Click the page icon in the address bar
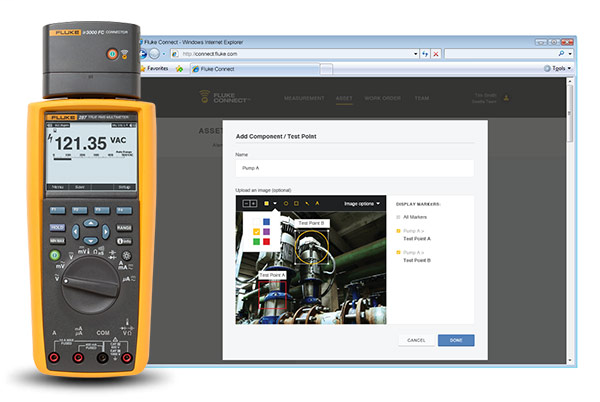Screen dimensions: 600x402 [x=175, y=54]
